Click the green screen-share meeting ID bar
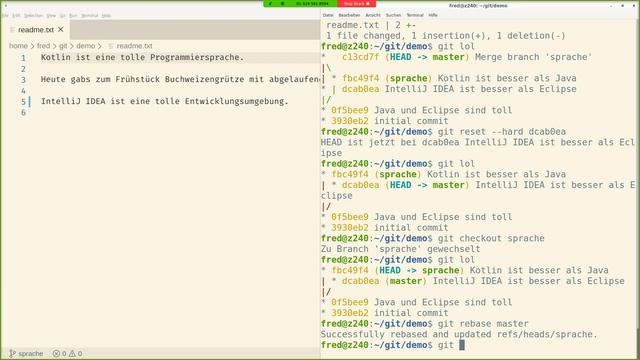The width and height of the screenshot is (640, 360). [312, 4]
